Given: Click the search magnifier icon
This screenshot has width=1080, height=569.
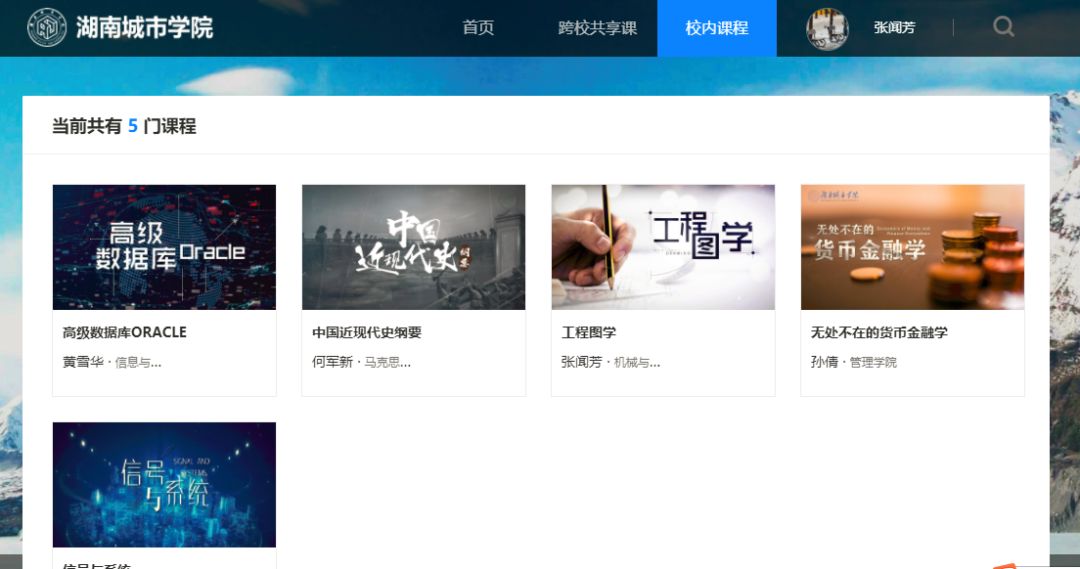Looking at the screenshot, I should pyautogui.click(x=1003, y=27).
